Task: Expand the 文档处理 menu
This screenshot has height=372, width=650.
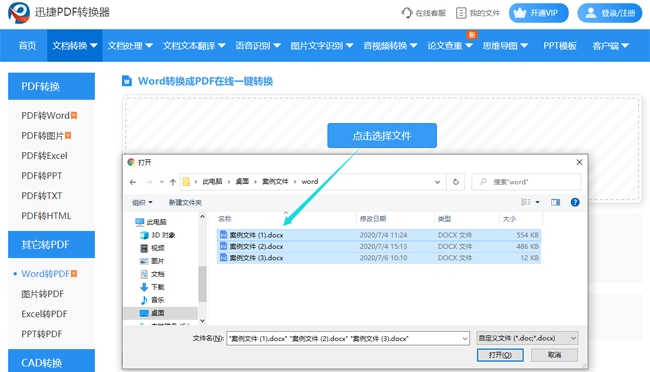Action: click(130, 46)
